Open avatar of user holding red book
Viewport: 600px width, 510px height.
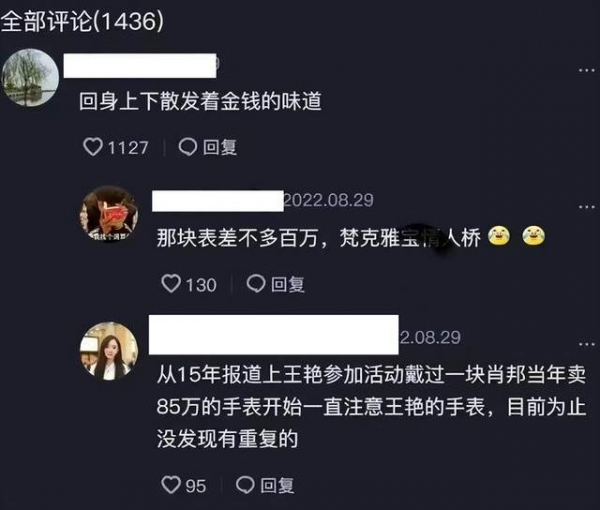(x=109, y=214)
